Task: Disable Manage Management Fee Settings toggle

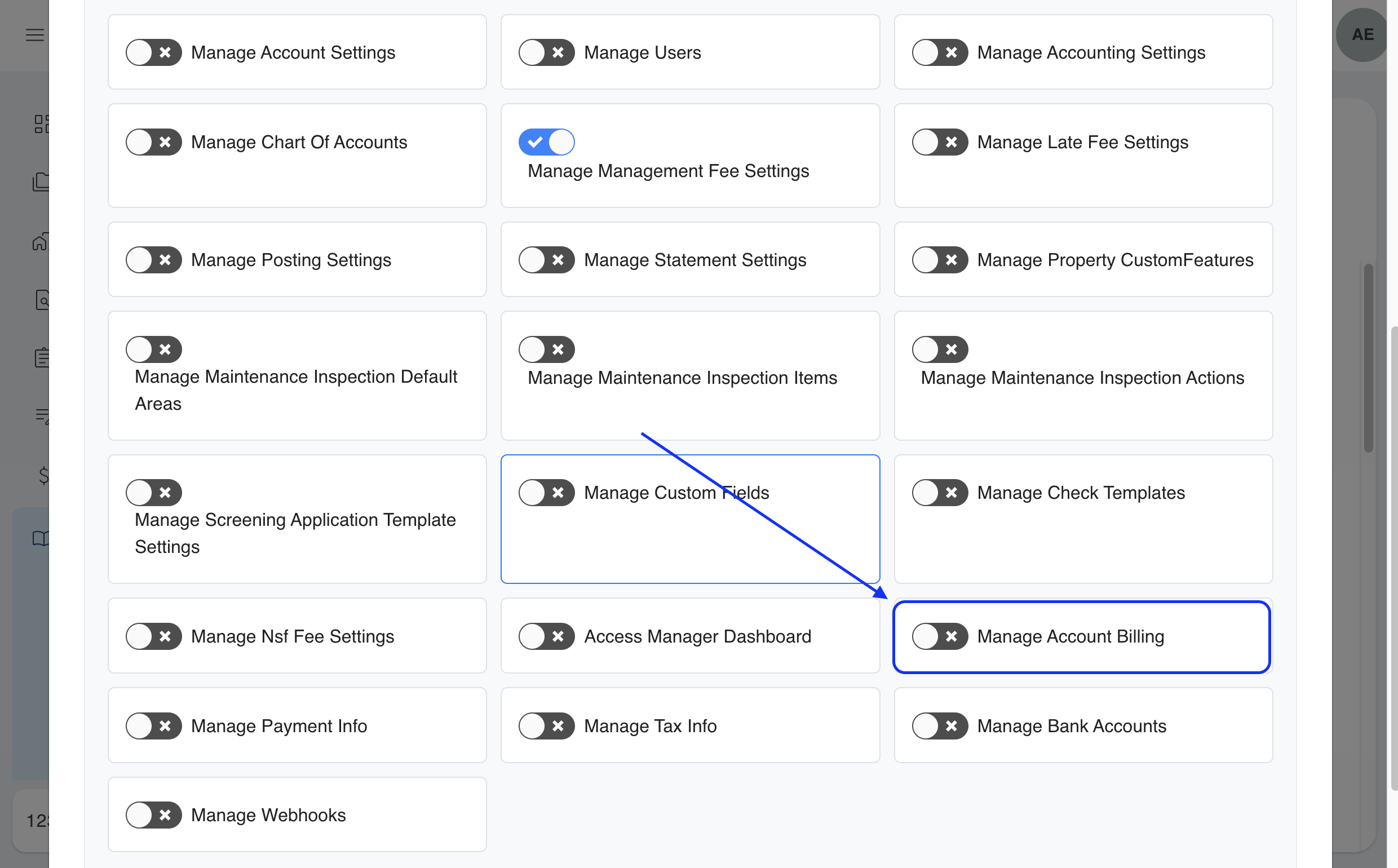Action: [546, 142]
